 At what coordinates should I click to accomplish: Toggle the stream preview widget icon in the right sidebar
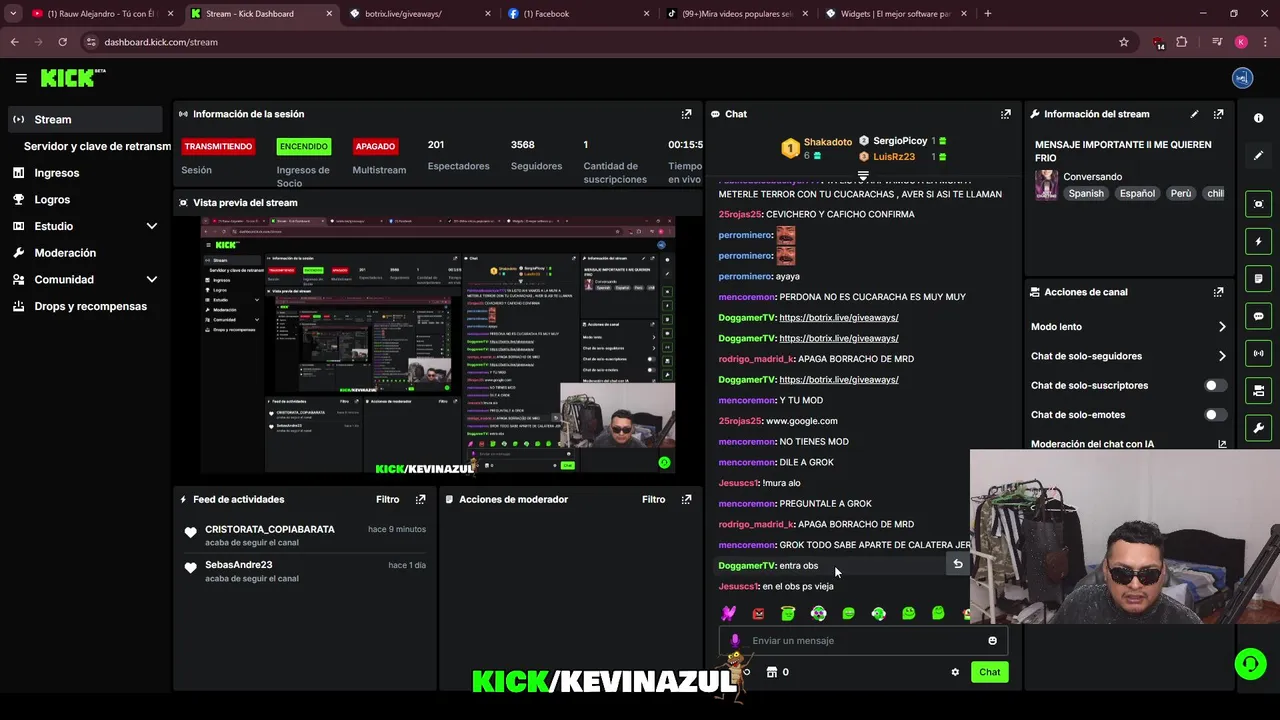coord(1258,204)
